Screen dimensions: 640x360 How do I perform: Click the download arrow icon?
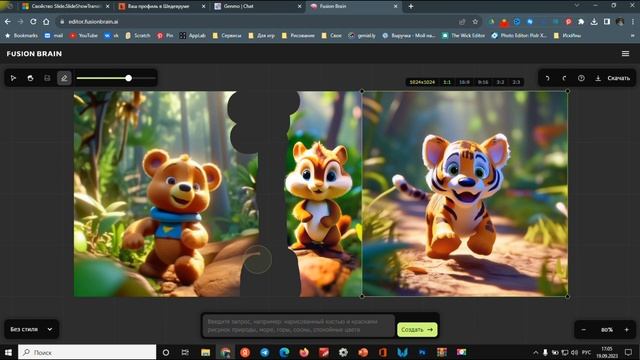598,78
